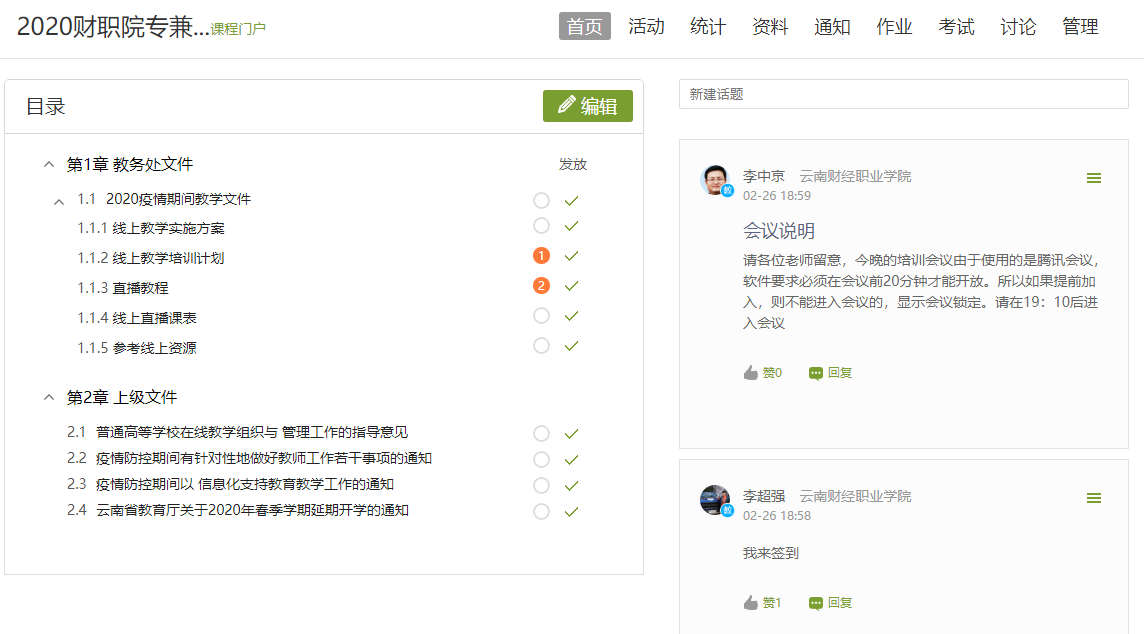Collapse section 1.1 2020疫情期间教学文件
This screenshot has height=634, width=1144.
[59, 201]
